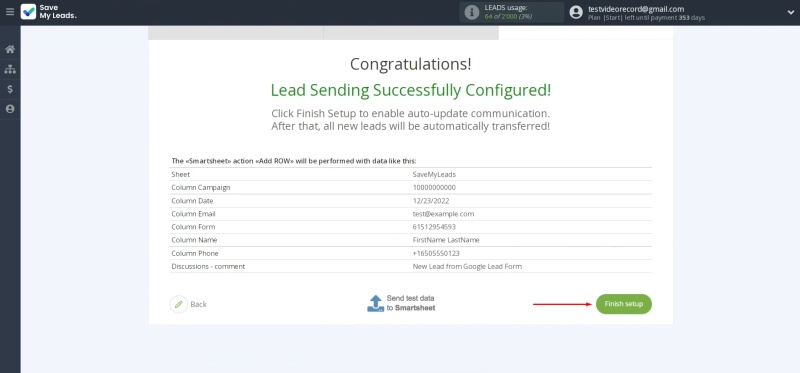Click the SaveMyLeads checkmark logo
Screen dimensions: 800x373
pos(28,12)
